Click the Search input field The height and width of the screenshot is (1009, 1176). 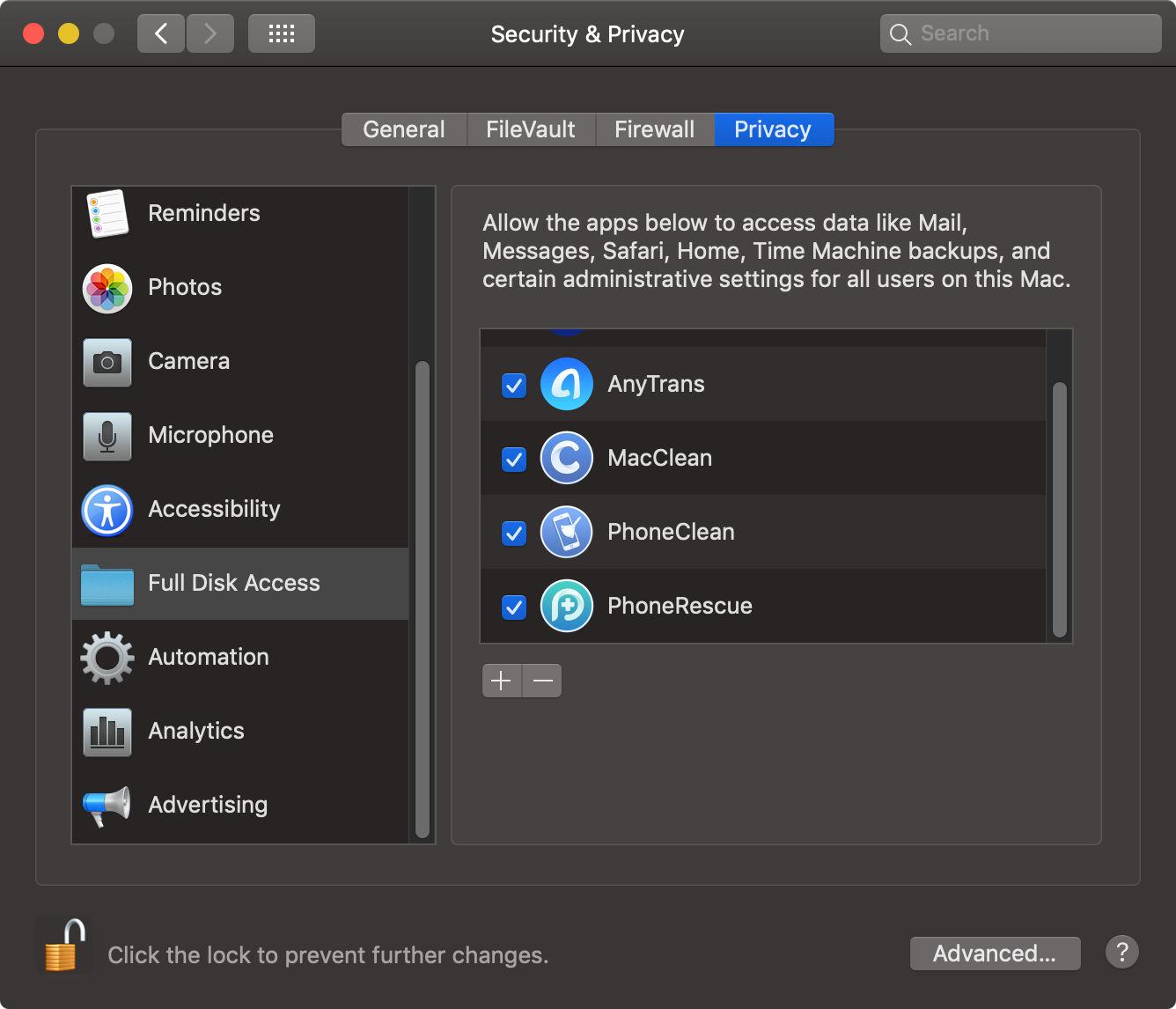click(x=1021, y=33)
